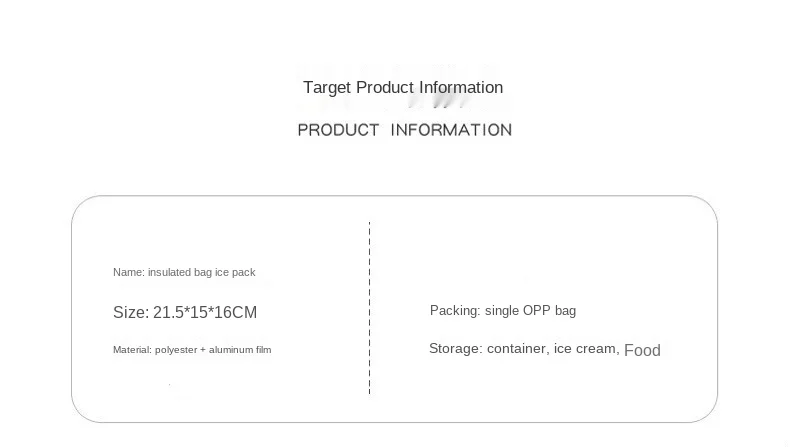Image resolution: width=790 pixels, height=447 pixels.
Task: Click the dashed vertical divider line
Action: pos(369,307)
